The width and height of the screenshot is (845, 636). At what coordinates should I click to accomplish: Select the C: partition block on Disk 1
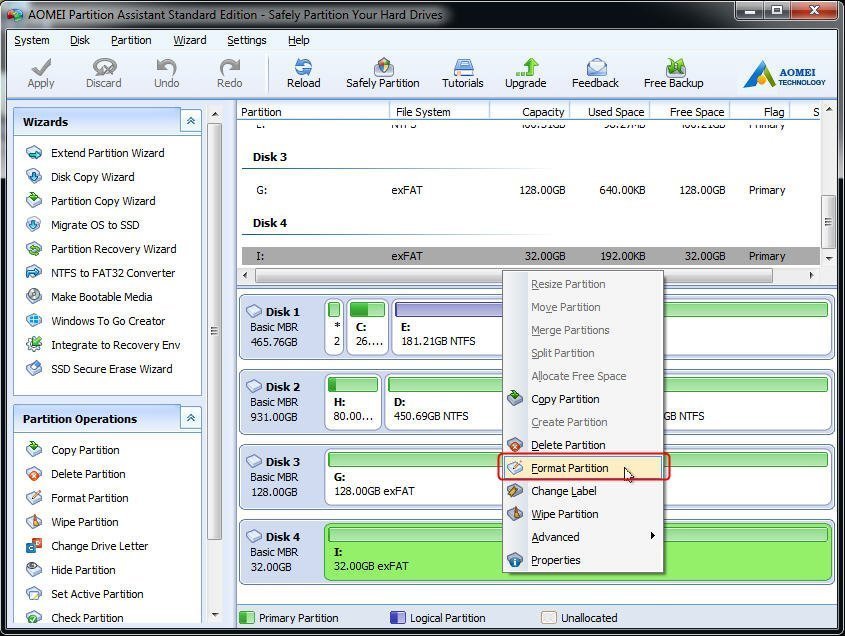click(368, 327)
